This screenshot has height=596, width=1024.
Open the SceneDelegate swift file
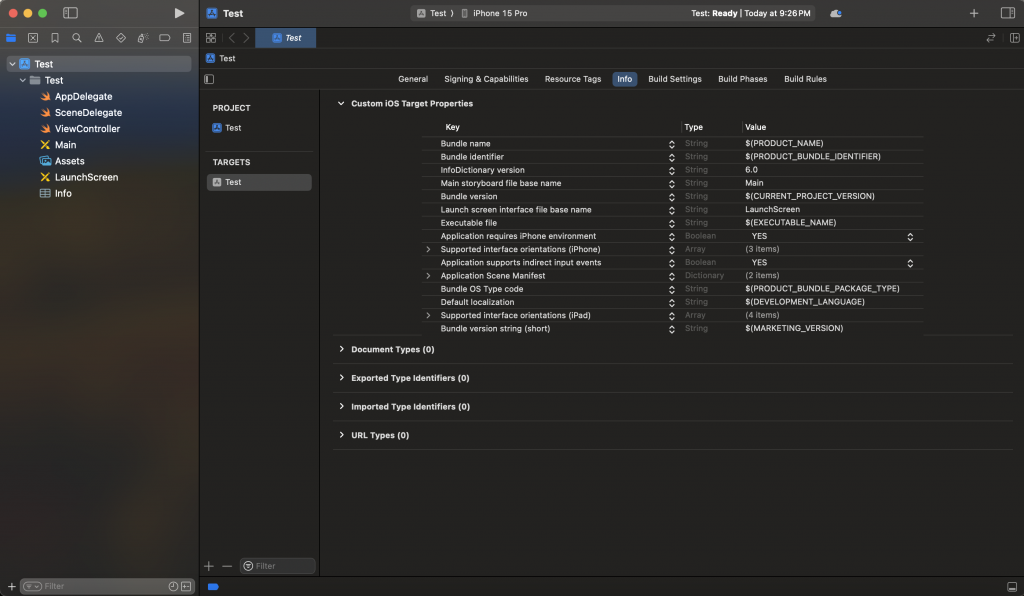click(x=88, y=112)
